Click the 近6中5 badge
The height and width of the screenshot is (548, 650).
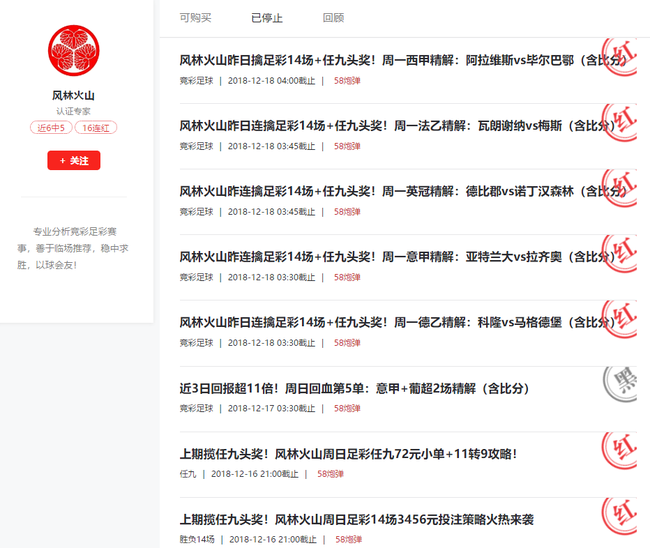click(51, 128)
